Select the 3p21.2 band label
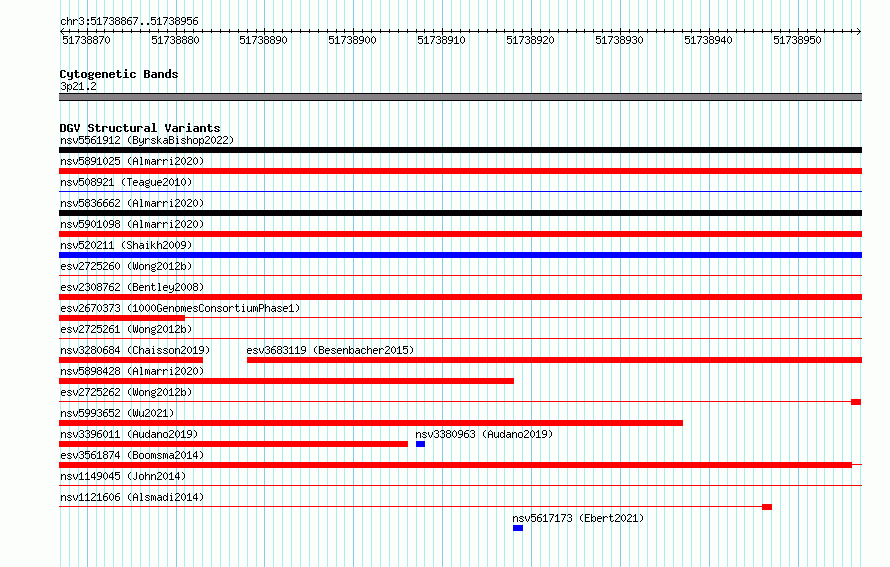 click(78, 86)
